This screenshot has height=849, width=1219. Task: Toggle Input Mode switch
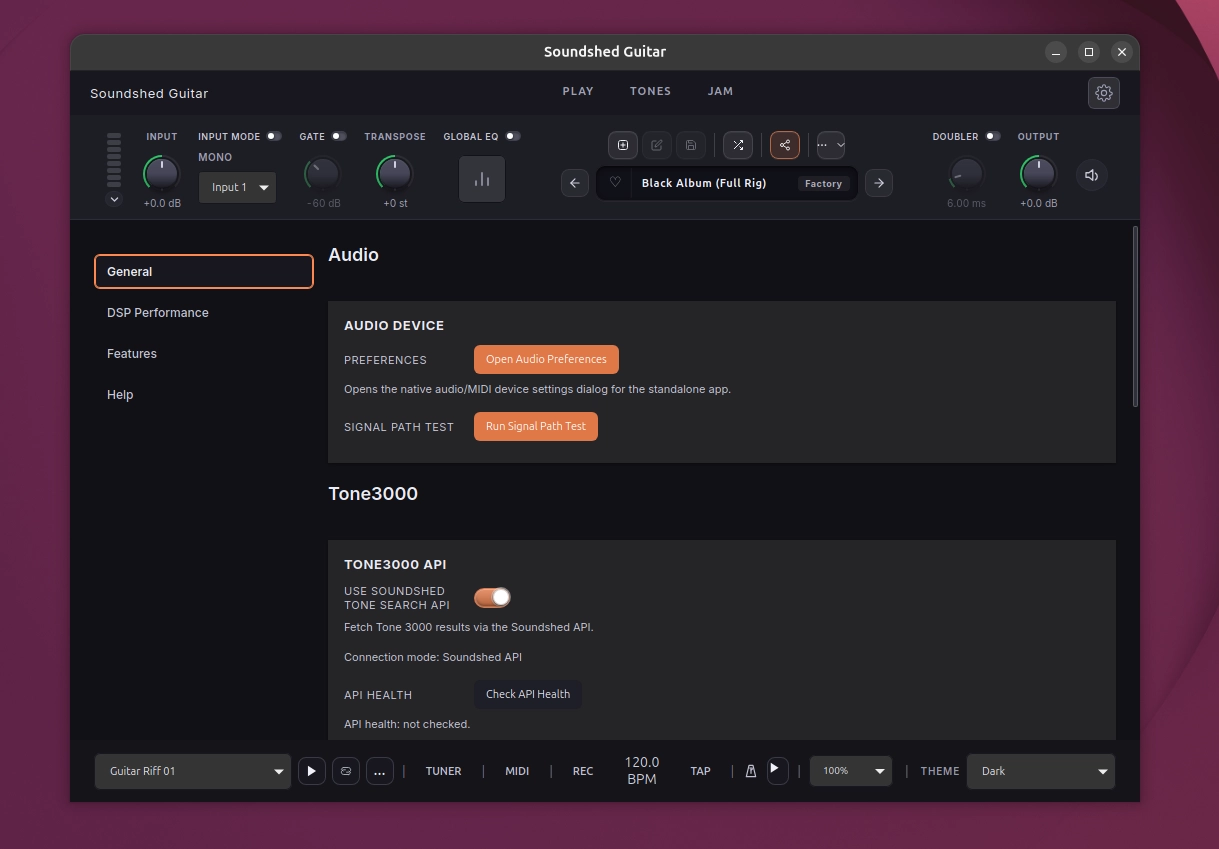pos(273,136)
